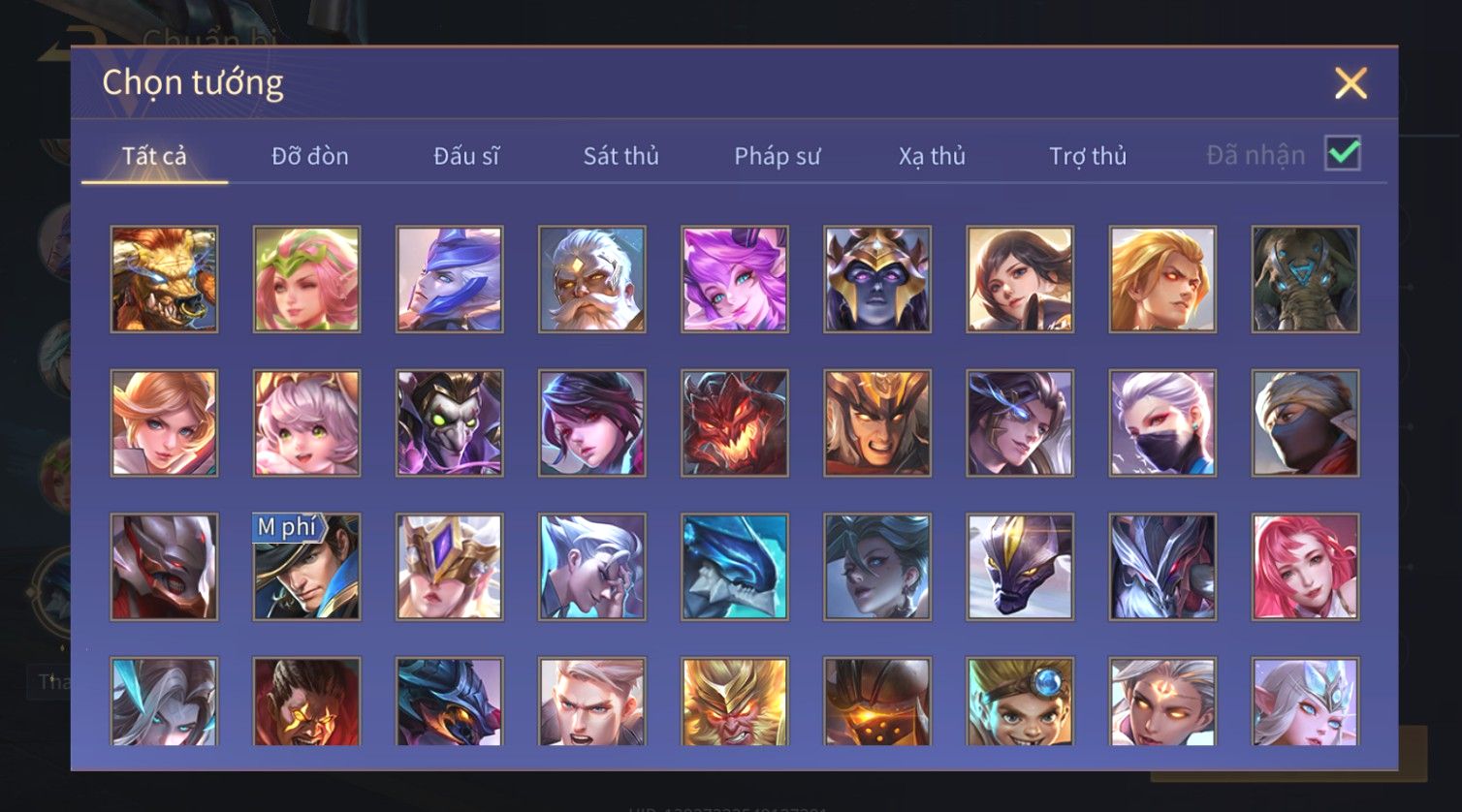Filter heroes by Pháp sư
Screen dimensions: 1462x812
point(778,156)
